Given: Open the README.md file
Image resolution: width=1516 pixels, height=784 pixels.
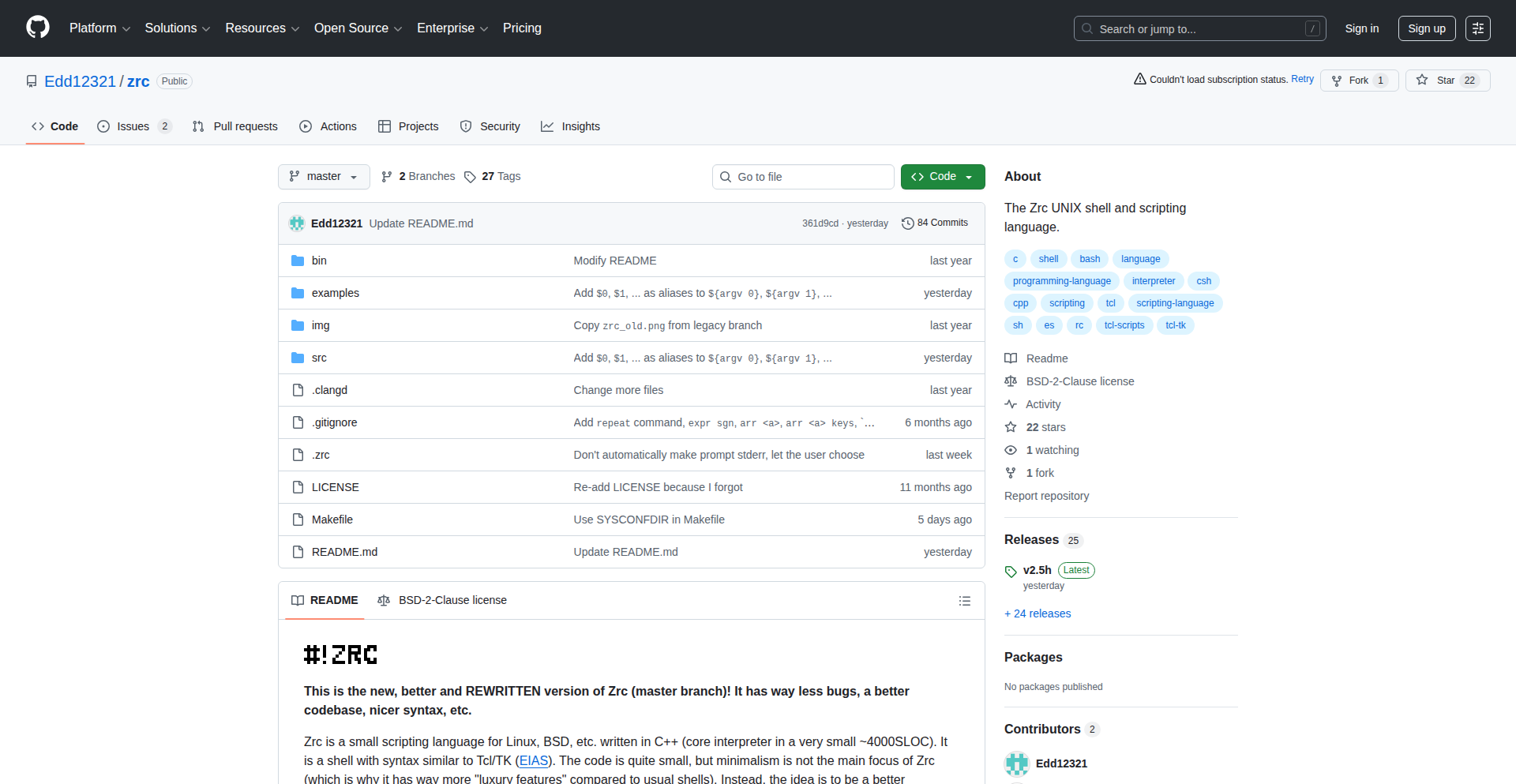Looking at the screenshot, I should tap(344, 552).
